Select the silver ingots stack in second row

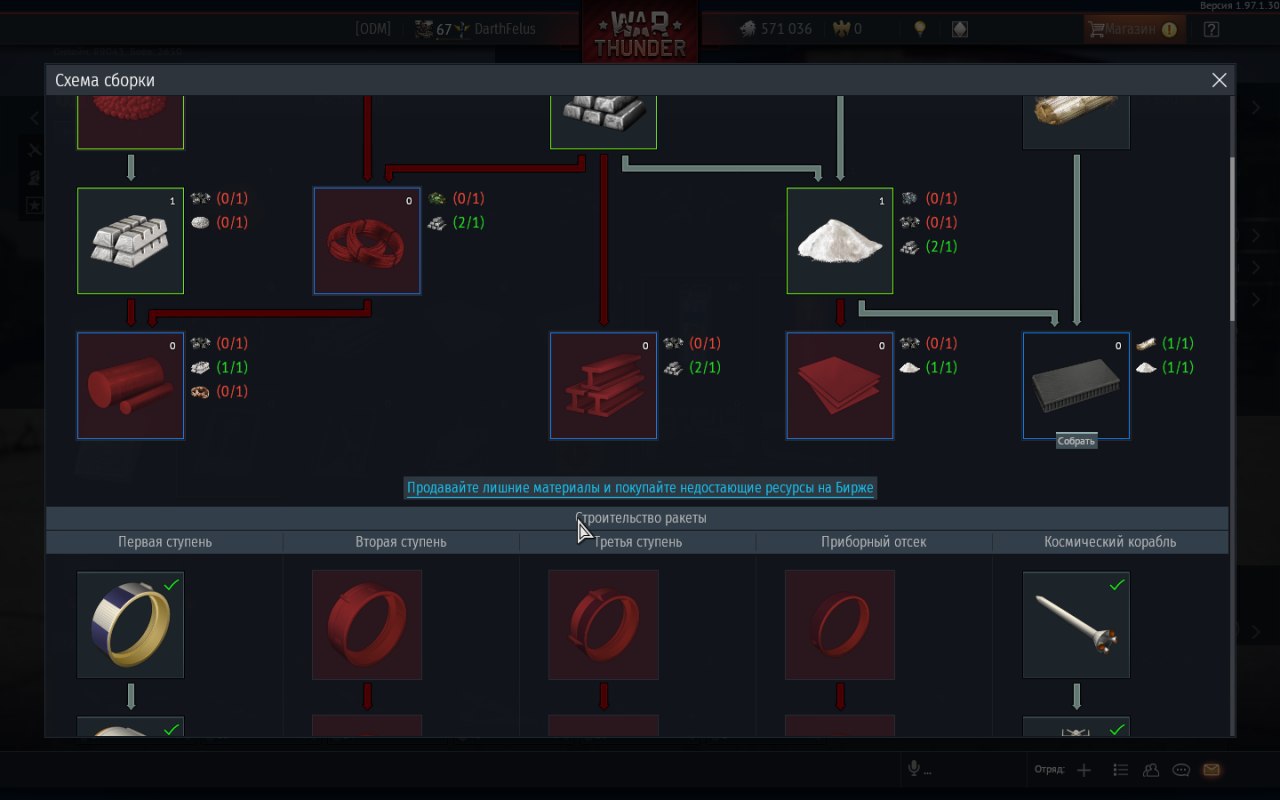tap(130, 241)
